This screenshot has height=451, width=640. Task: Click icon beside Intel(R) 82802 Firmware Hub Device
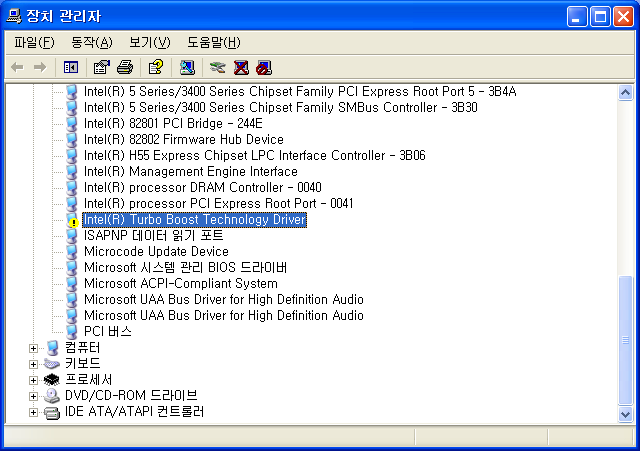coord(72,140)
